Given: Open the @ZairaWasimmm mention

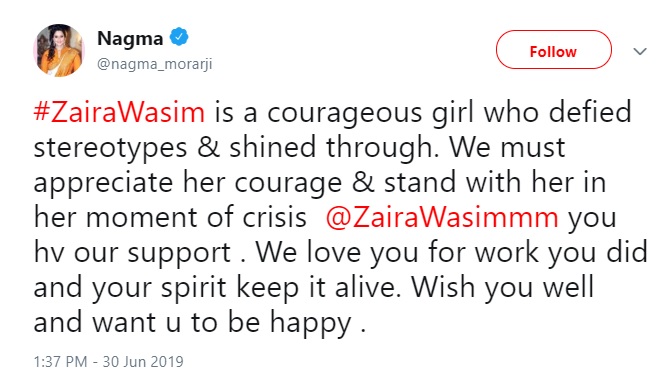Looking at the screenshot, I should click(442, 218).
